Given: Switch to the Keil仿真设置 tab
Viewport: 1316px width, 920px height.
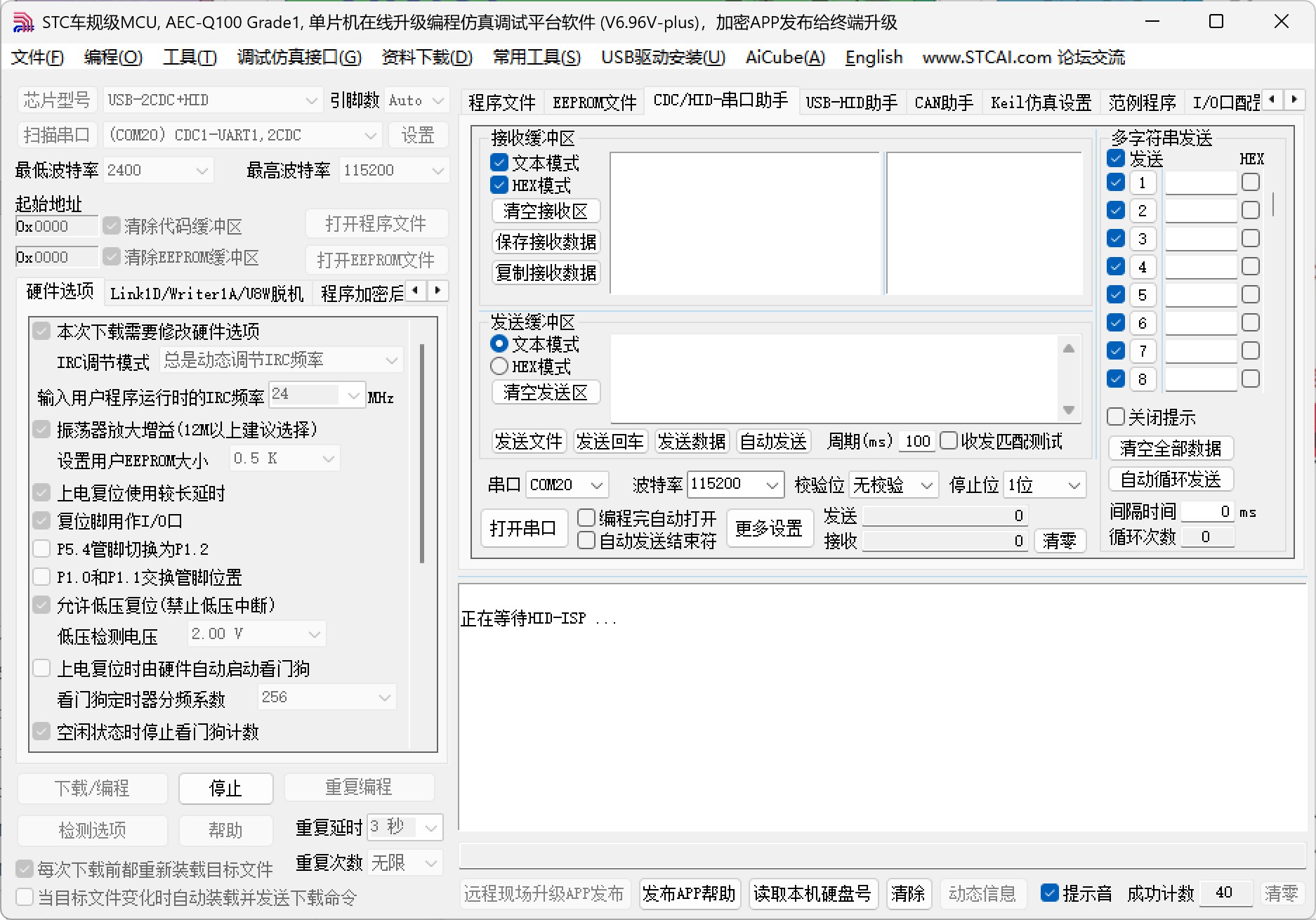Looking at the screenshot, I should click(1041, 103).
